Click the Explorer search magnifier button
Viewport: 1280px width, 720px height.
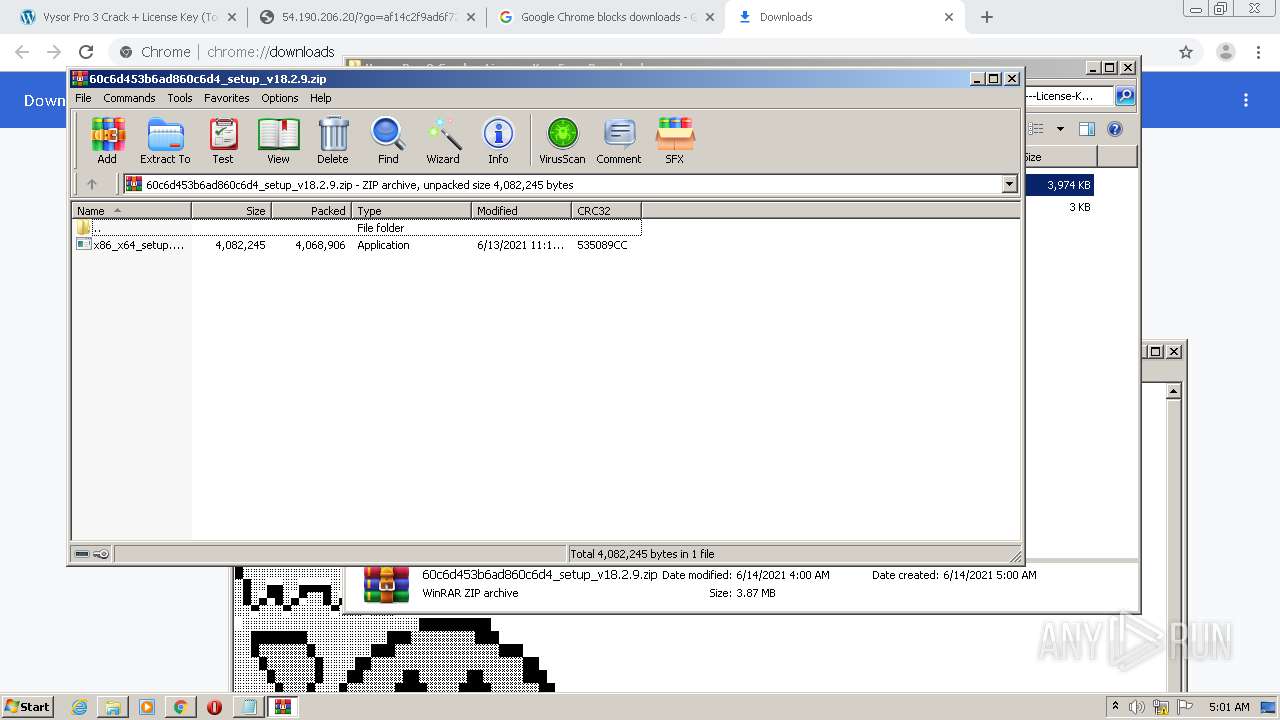pos(1125,96)
